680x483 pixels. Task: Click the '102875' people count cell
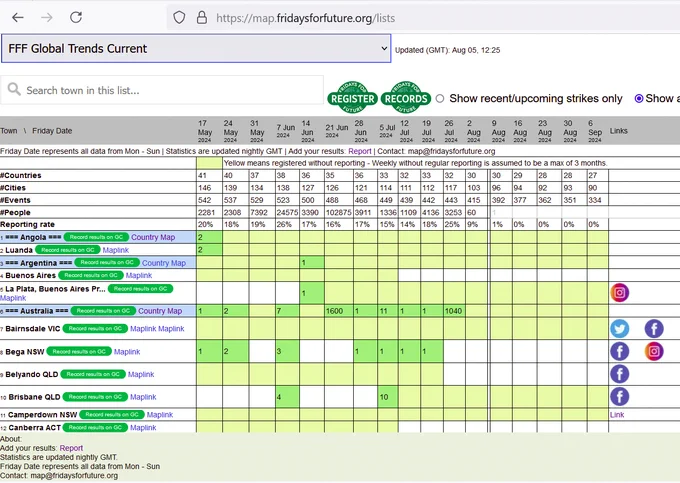338,212
